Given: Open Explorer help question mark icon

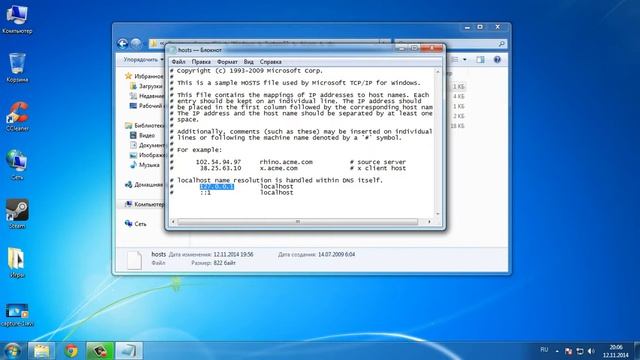Looking at the screenshot, I should pyautogui.click(x=497, y=60).
